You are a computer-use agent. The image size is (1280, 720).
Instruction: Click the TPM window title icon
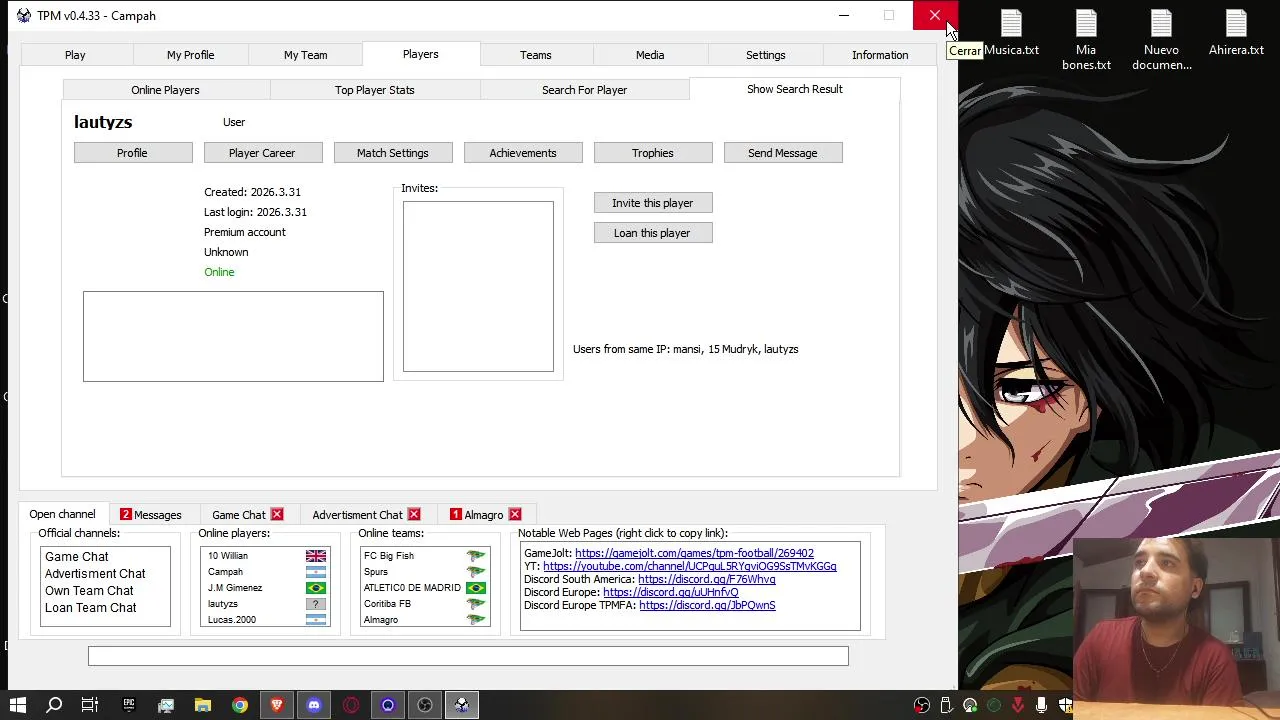[x=23, y=15]
